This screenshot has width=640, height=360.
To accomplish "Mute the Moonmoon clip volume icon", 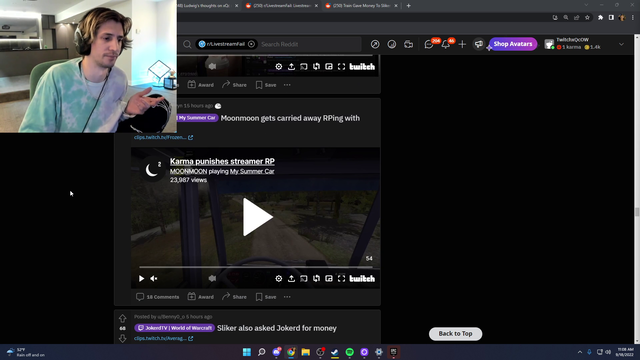I will click(154, 278).
